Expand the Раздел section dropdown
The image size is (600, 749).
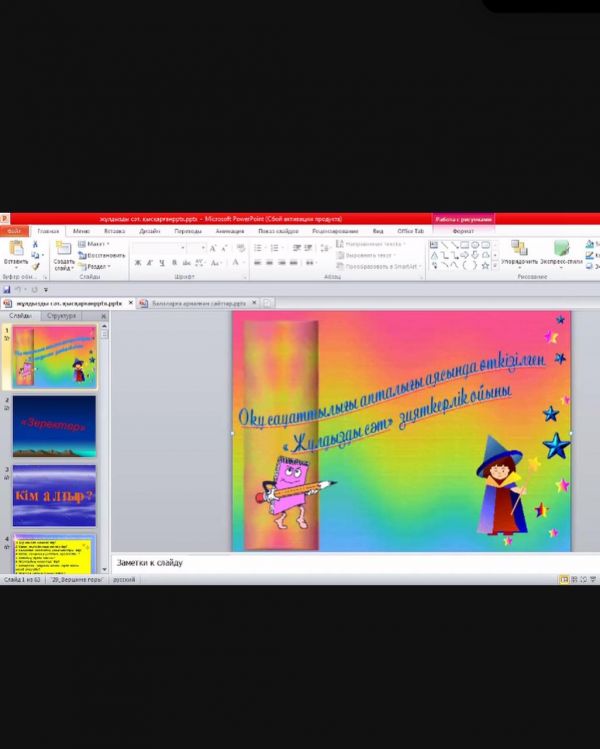(97, 267)
